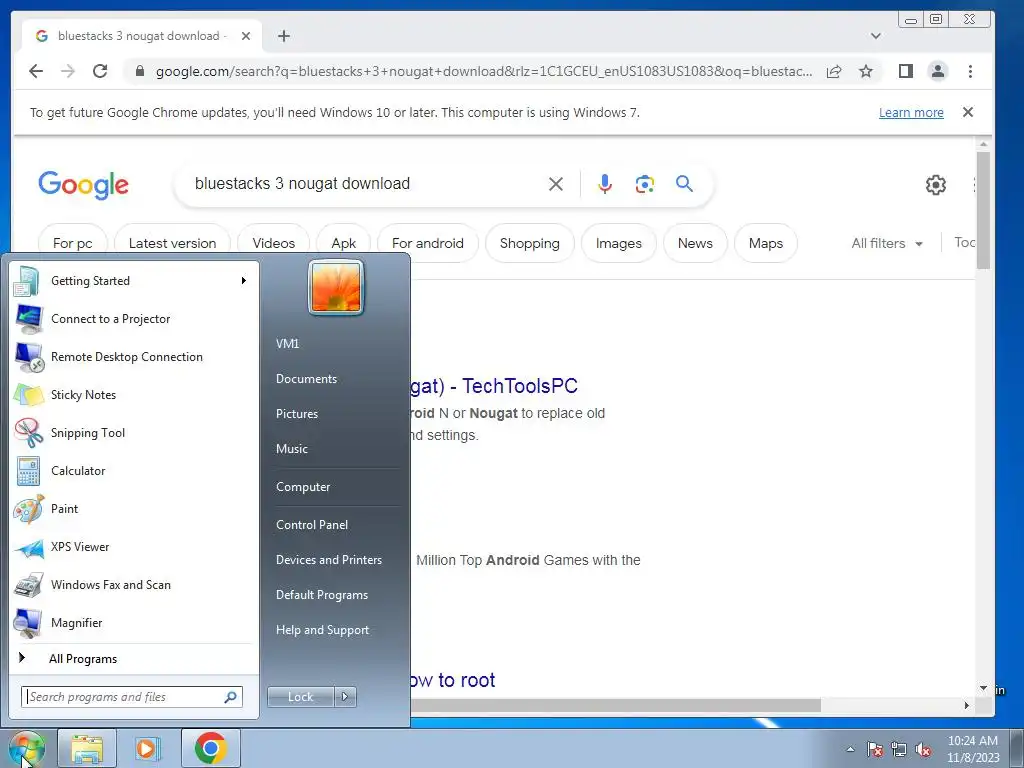Open new Chrome tab

(x=283, y=36)
